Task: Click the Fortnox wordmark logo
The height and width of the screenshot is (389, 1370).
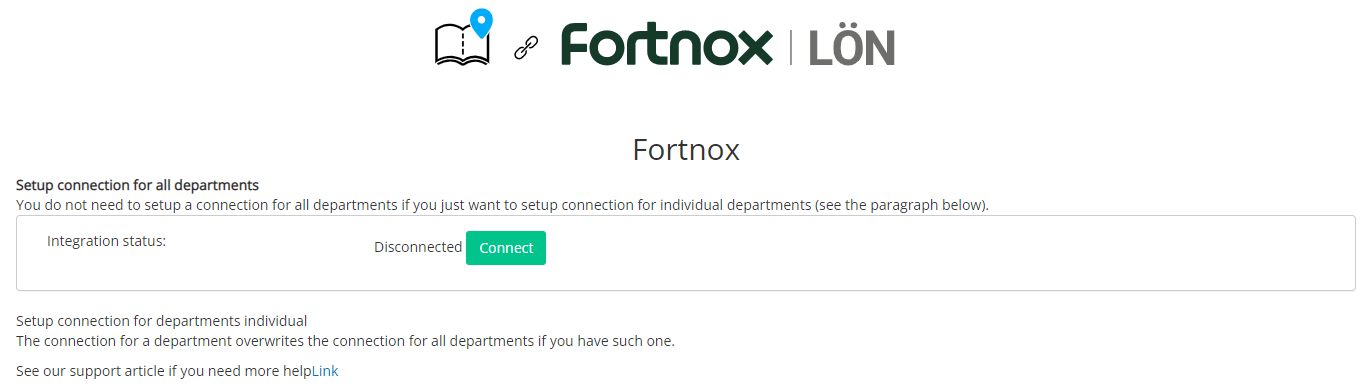Action: [667, 45]
